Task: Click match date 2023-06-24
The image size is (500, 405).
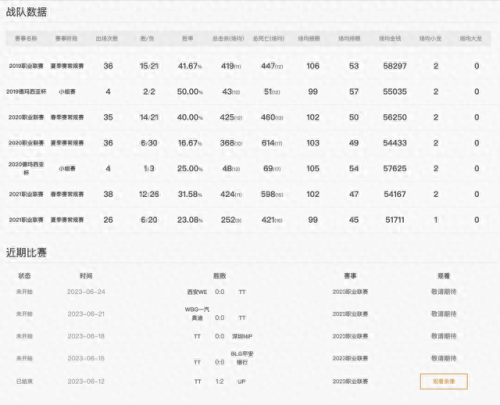Action: [86, 292]
